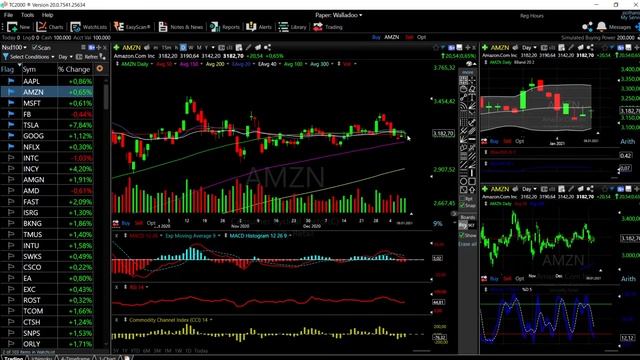Screen dimensions: 640x360
Task: Select the circle drawing tool
Action: pos(463,181)
